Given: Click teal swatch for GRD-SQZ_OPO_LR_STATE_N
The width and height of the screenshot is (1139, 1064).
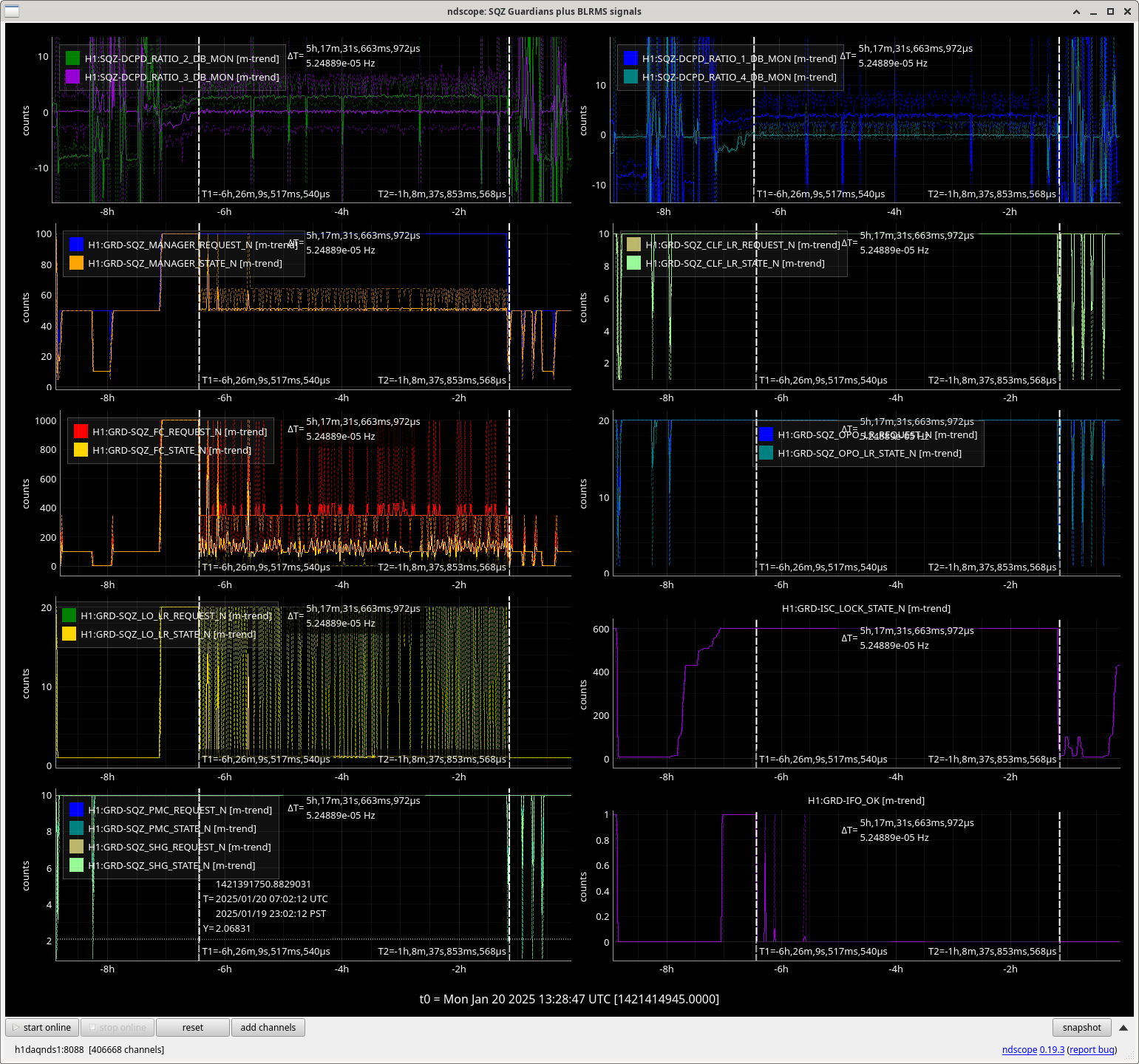Looking at the screenshot, I should click(766, 453).
